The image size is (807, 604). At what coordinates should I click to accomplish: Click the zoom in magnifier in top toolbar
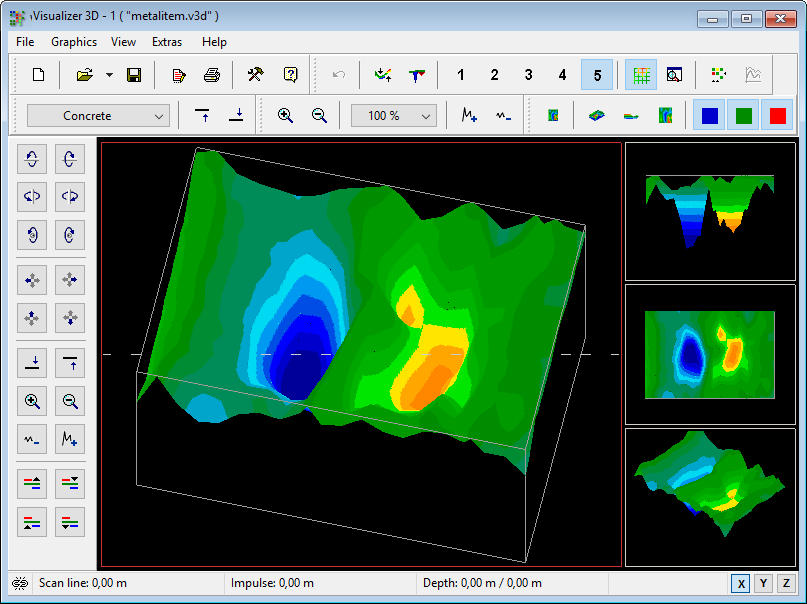285,116
